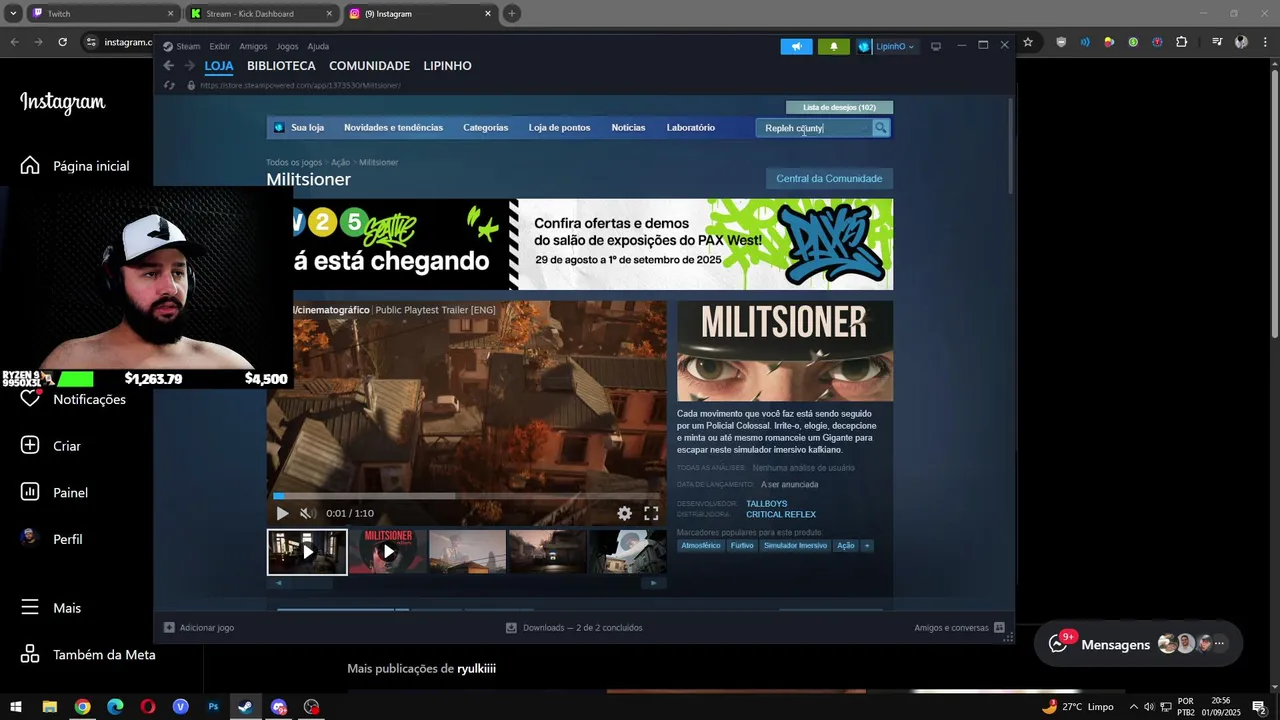The height and width of the screenshot is (720, 1280).
Task: Click the thumbnail strip right arrow
Action: click(x=654, y=583)
